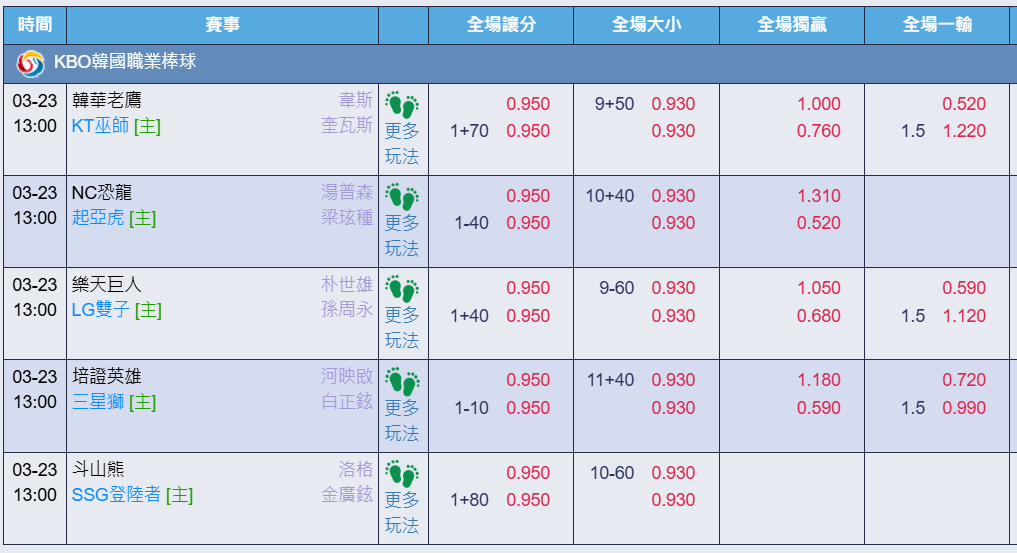Pick 1.310 moneyline odds for NC恐龍

click(819, 196)
